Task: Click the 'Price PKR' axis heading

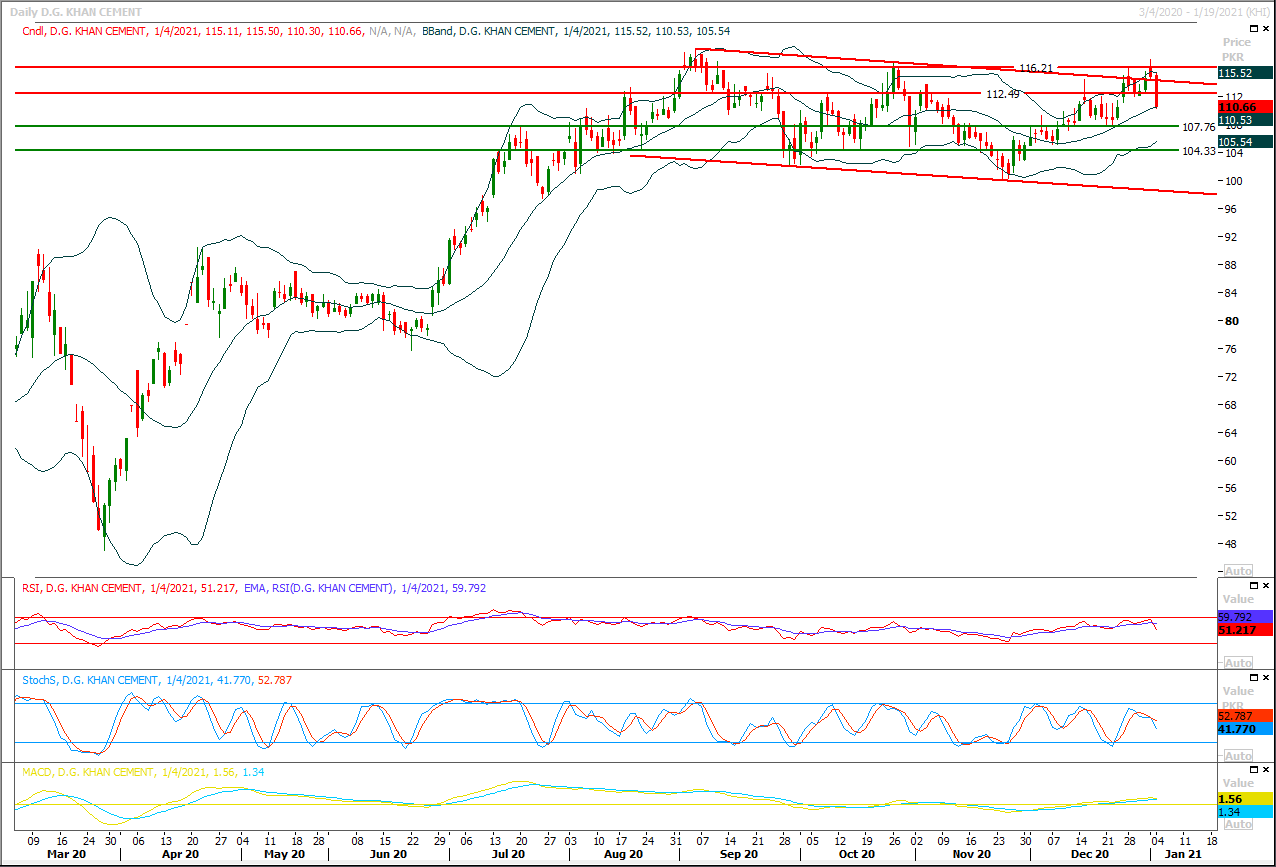Action: click(x=1237, y=50)
